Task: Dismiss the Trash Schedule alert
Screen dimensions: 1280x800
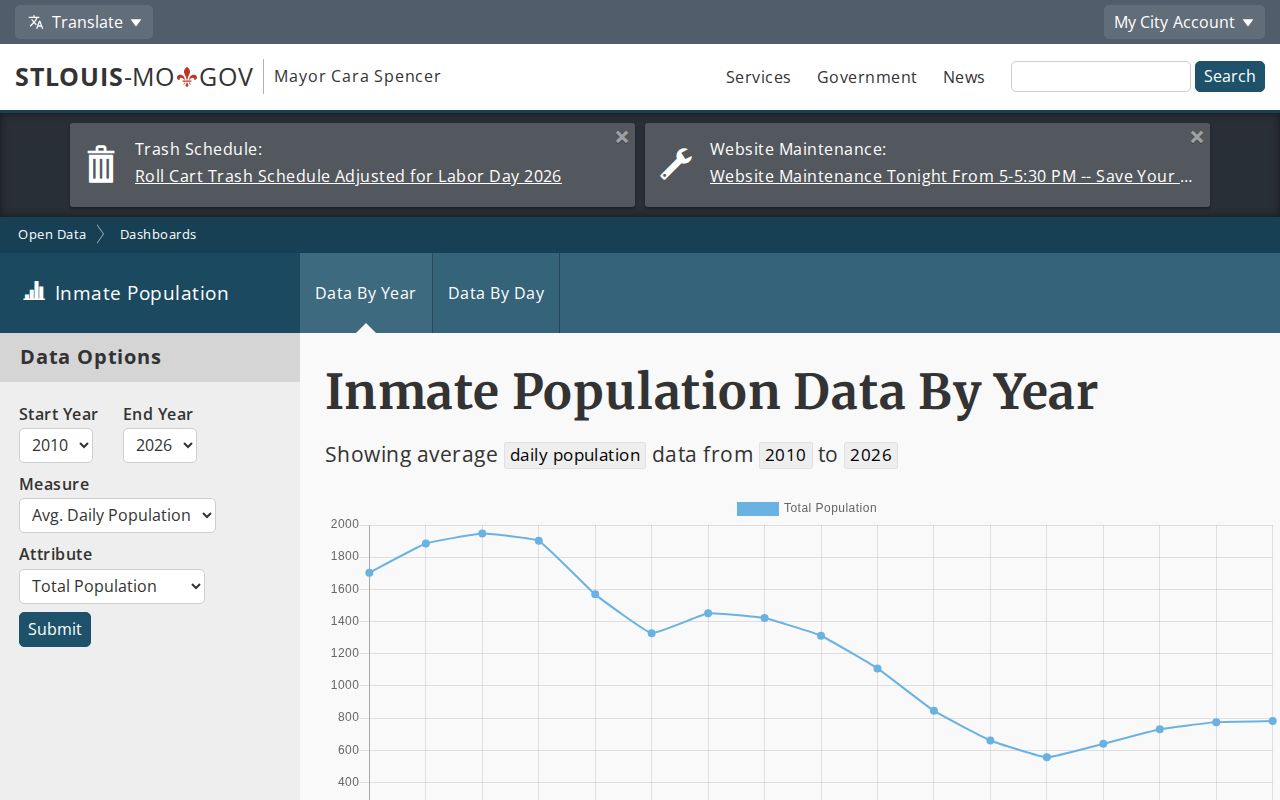Action: (622, 137)
